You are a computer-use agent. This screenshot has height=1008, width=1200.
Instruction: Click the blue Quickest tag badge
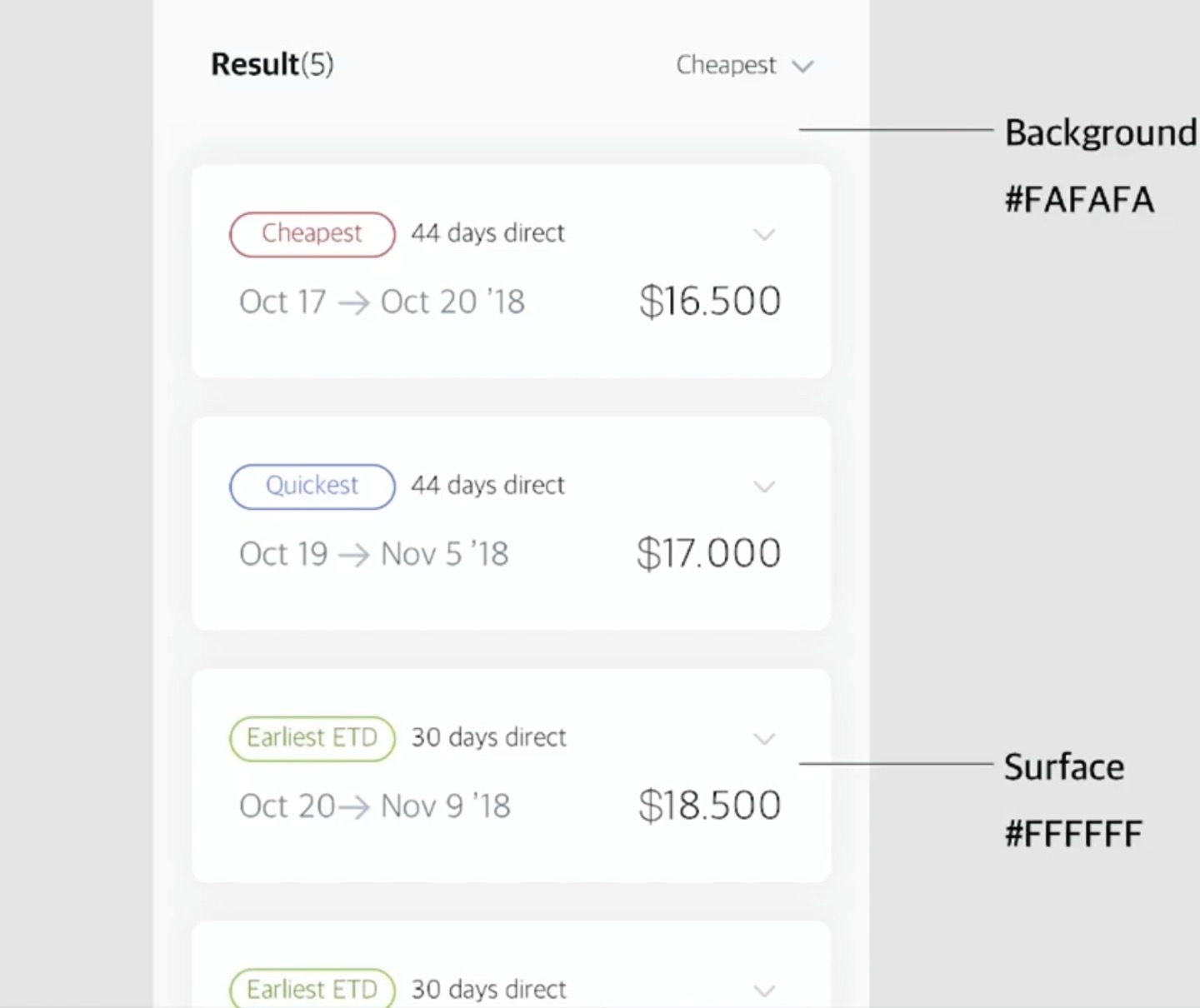click(x=312, y=487)
